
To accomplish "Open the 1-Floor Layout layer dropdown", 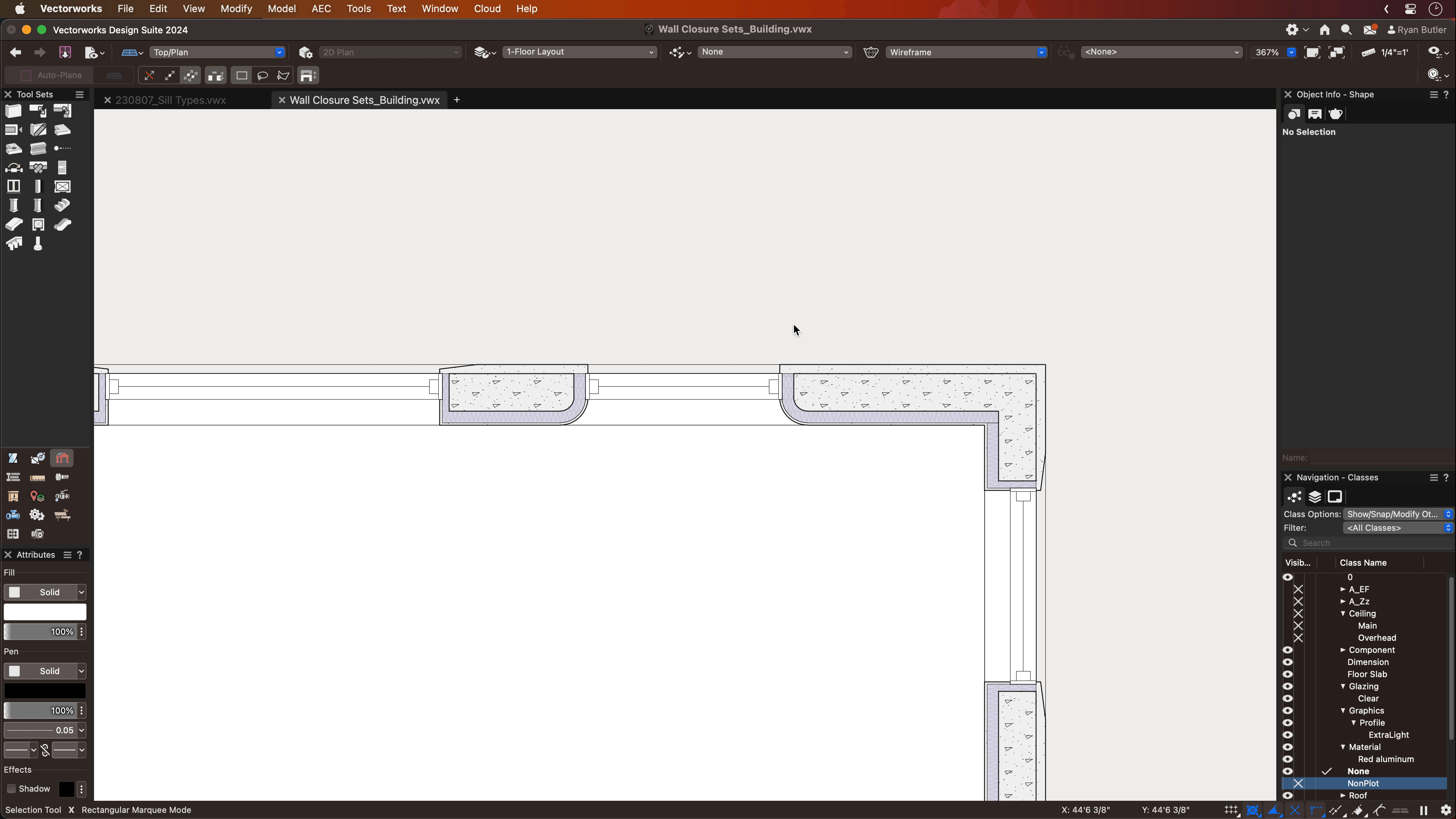I will [x=579, y=52].
